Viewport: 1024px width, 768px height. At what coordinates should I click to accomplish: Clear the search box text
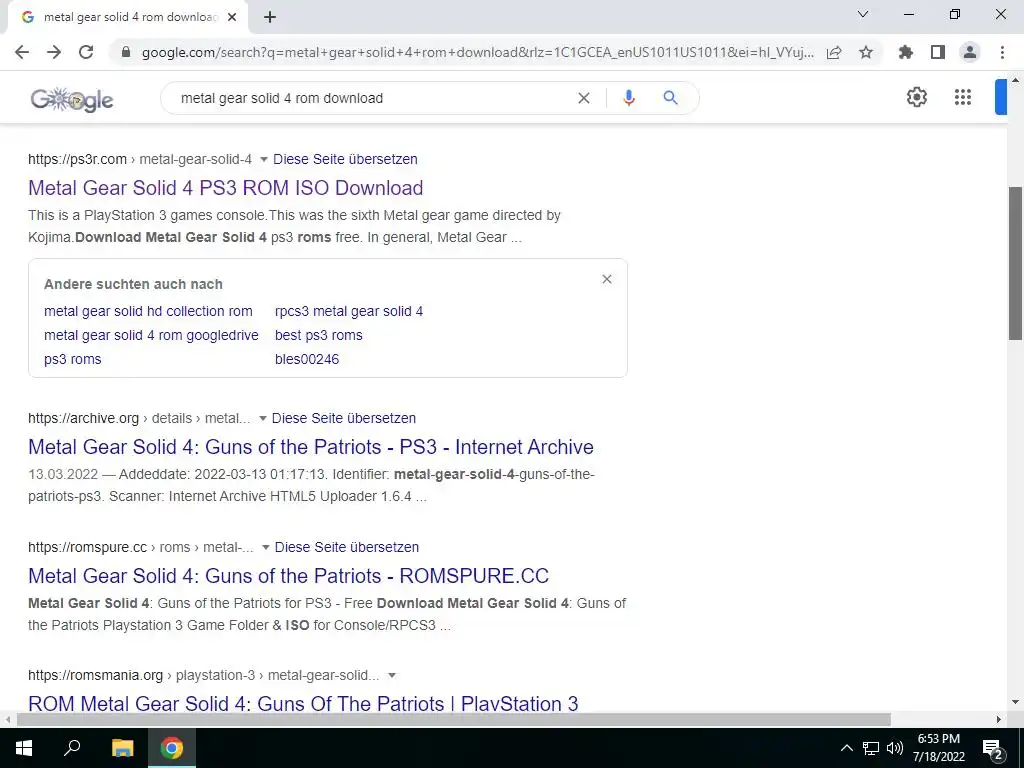[x=584, y=98]
